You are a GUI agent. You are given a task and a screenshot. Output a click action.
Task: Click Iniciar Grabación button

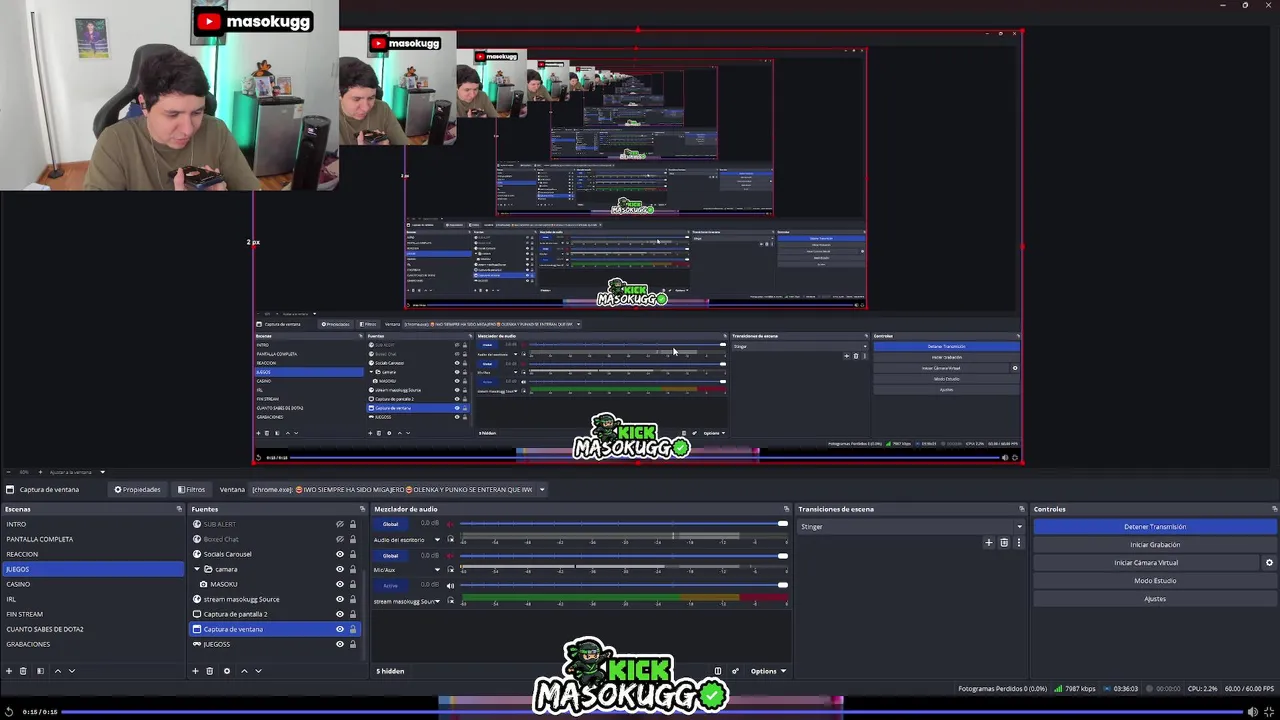[x=1155, y=545]
